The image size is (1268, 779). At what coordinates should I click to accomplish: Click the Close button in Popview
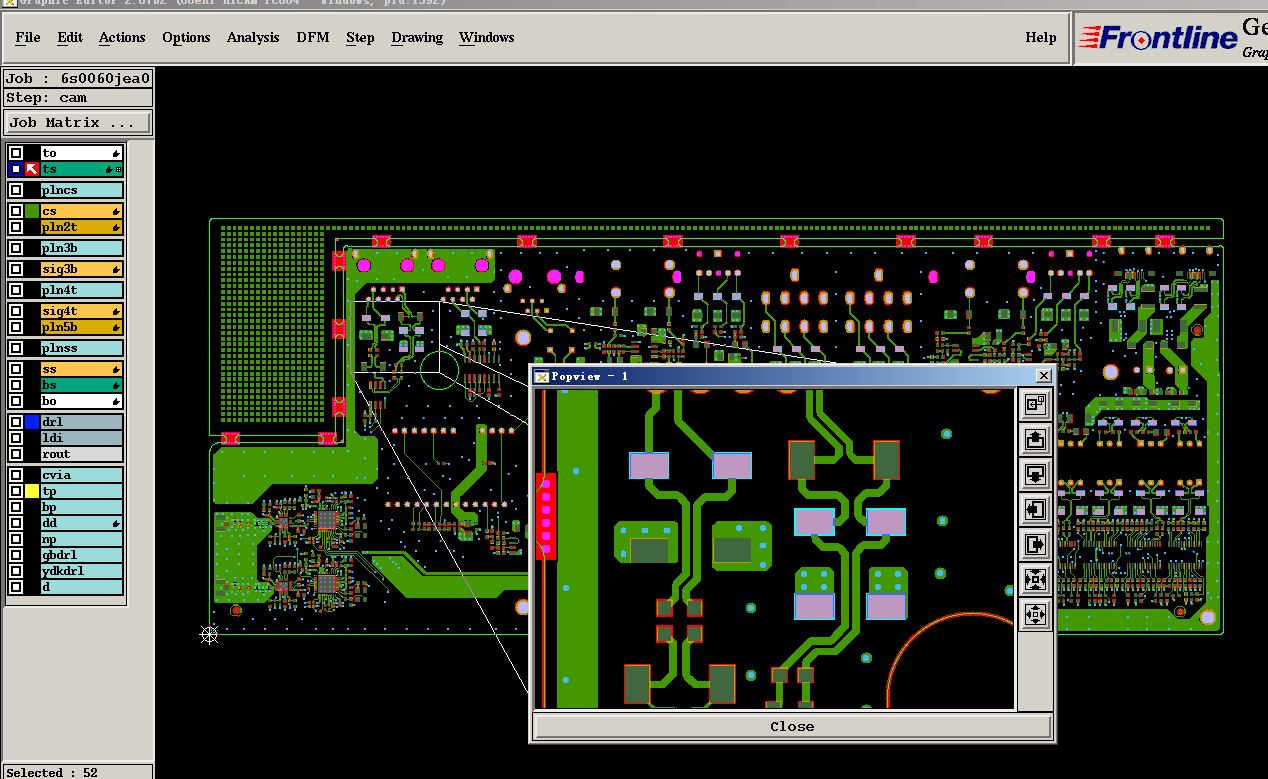pyautogui.click(x=792, y=726)
